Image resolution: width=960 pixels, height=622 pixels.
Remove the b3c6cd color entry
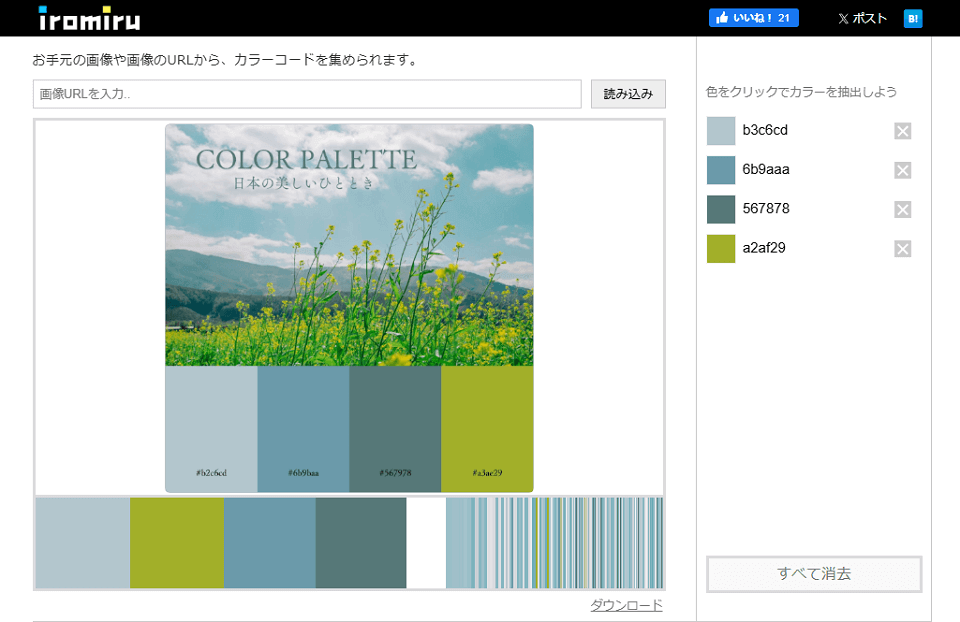902,131
